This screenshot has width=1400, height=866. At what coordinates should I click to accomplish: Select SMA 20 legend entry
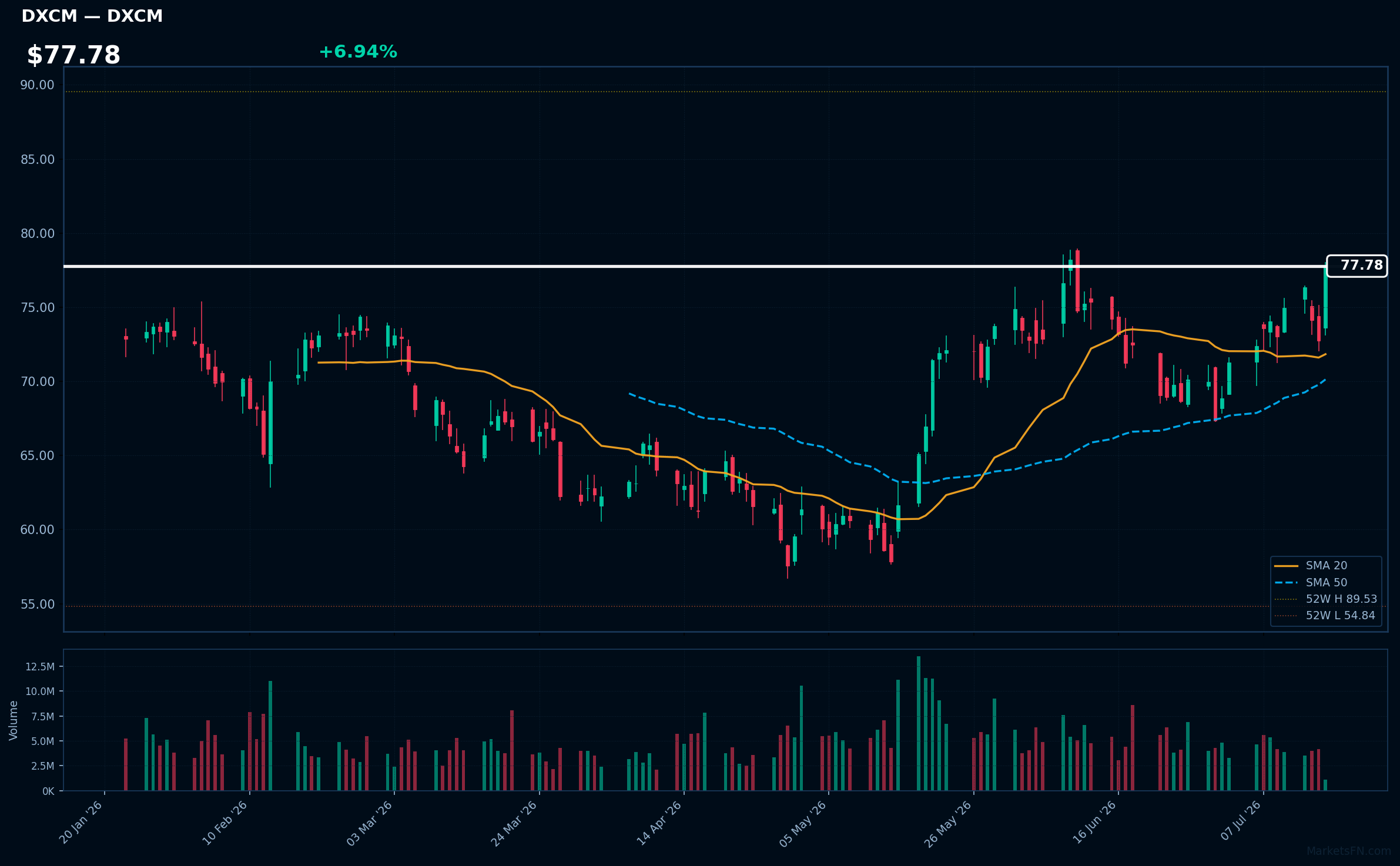point(1311,566)
